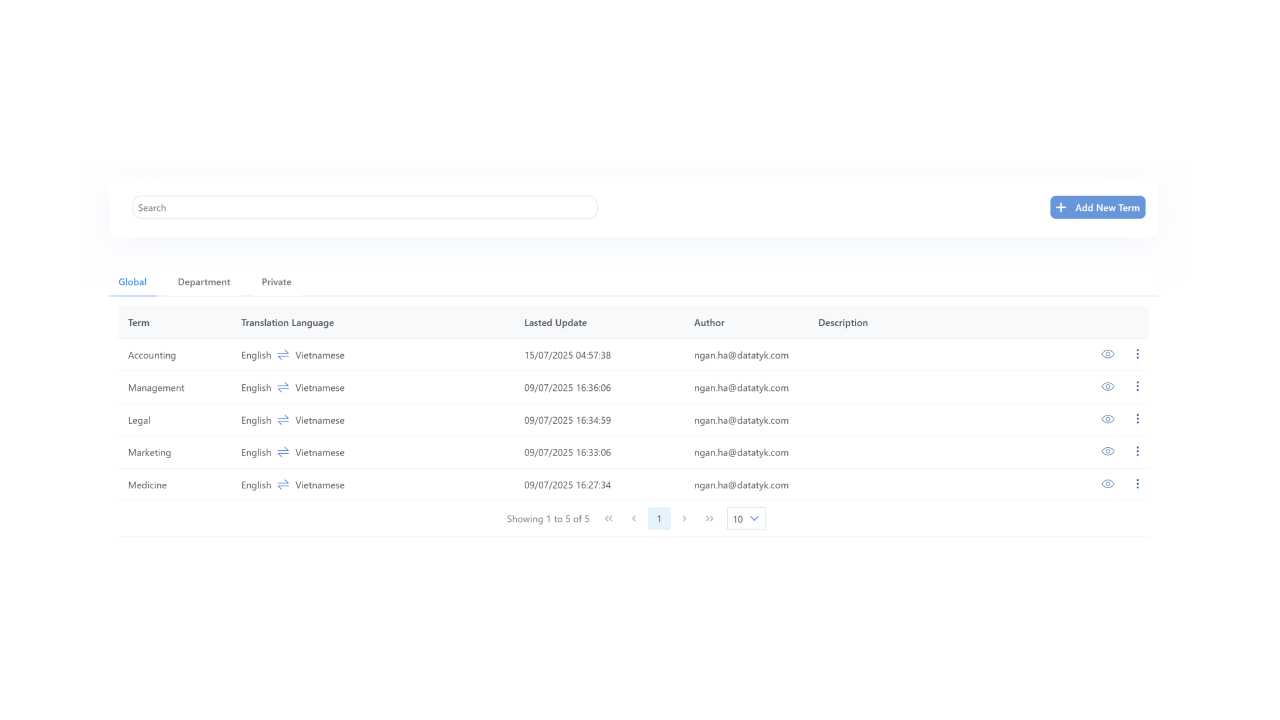Click the swap arrows icon in Medicine row
Image resolution: width=1280 pixels, height=720 pixels.
point(283,485)
